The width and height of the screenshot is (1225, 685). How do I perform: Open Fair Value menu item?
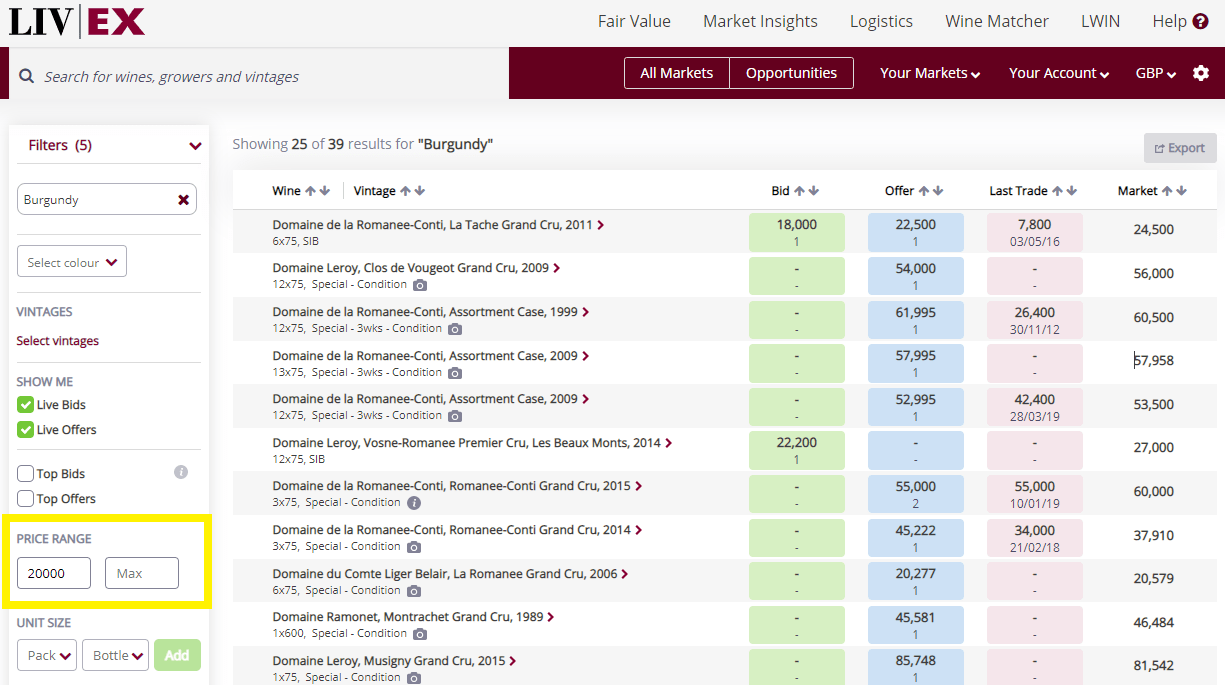pyautogui.click(x=634, y=21)
